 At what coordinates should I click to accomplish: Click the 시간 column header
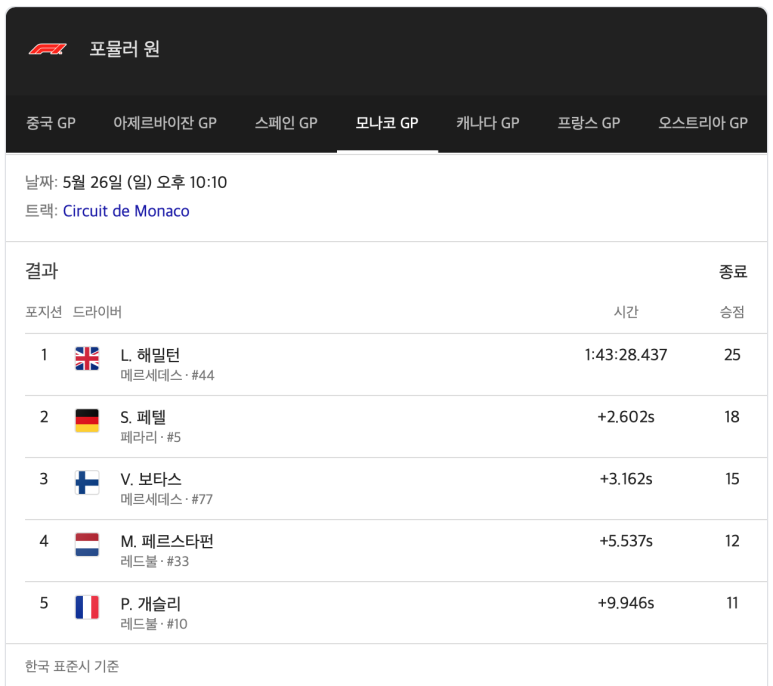626,312
